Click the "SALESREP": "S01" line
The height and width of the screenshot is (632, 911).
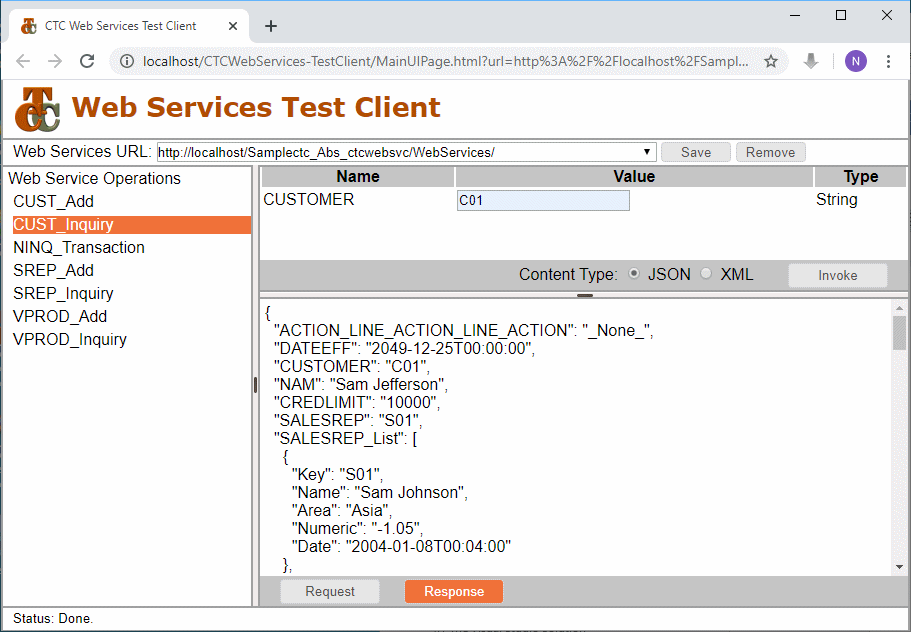click(348, 421)
